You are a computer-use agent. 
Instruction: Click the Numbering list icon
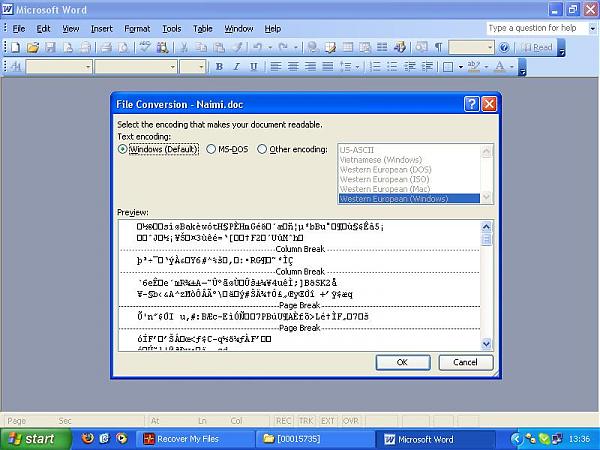[x=375, y=67]
